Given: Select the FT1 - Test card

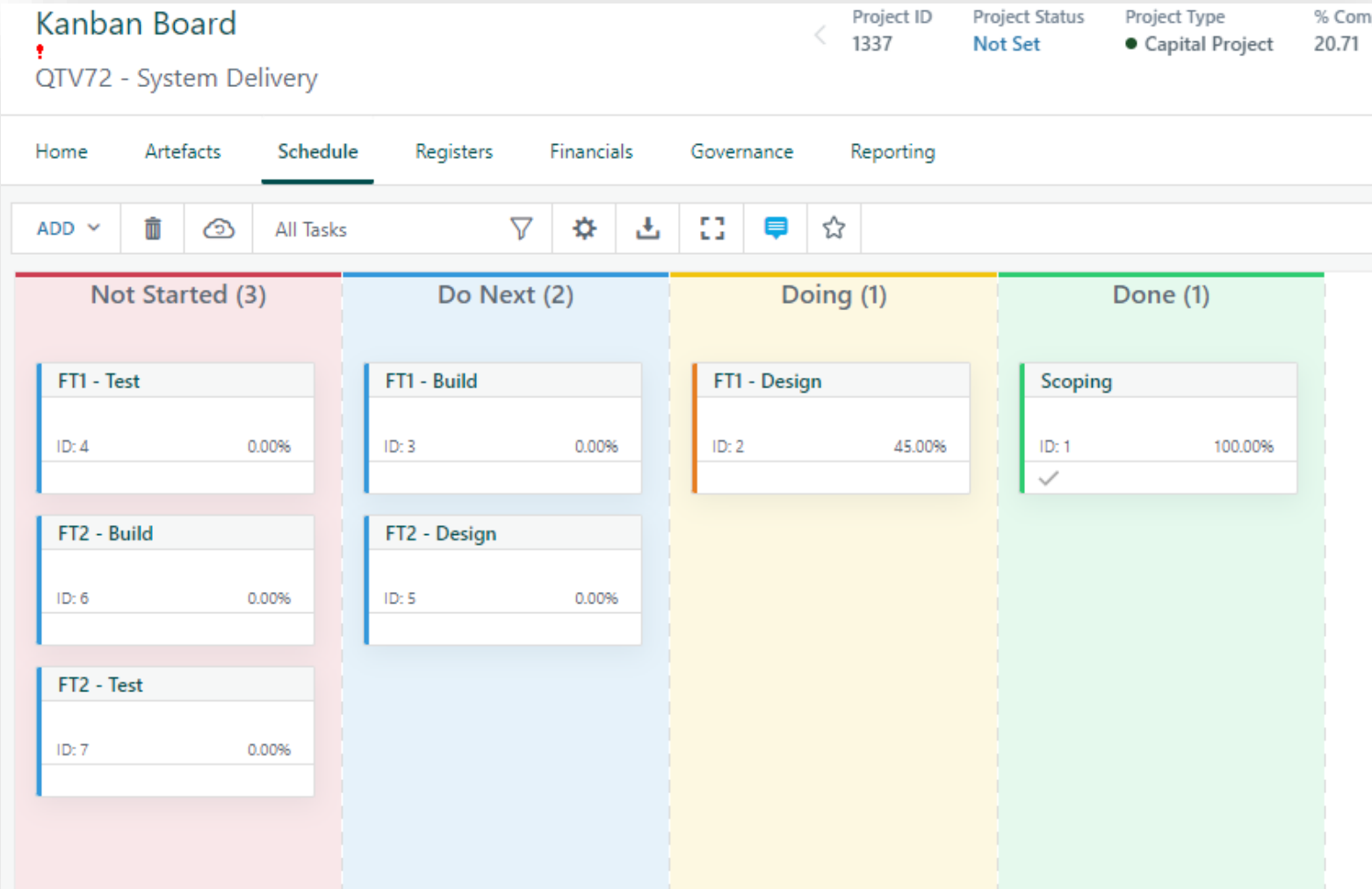Looking at the screenshot, I should [176, 428].
